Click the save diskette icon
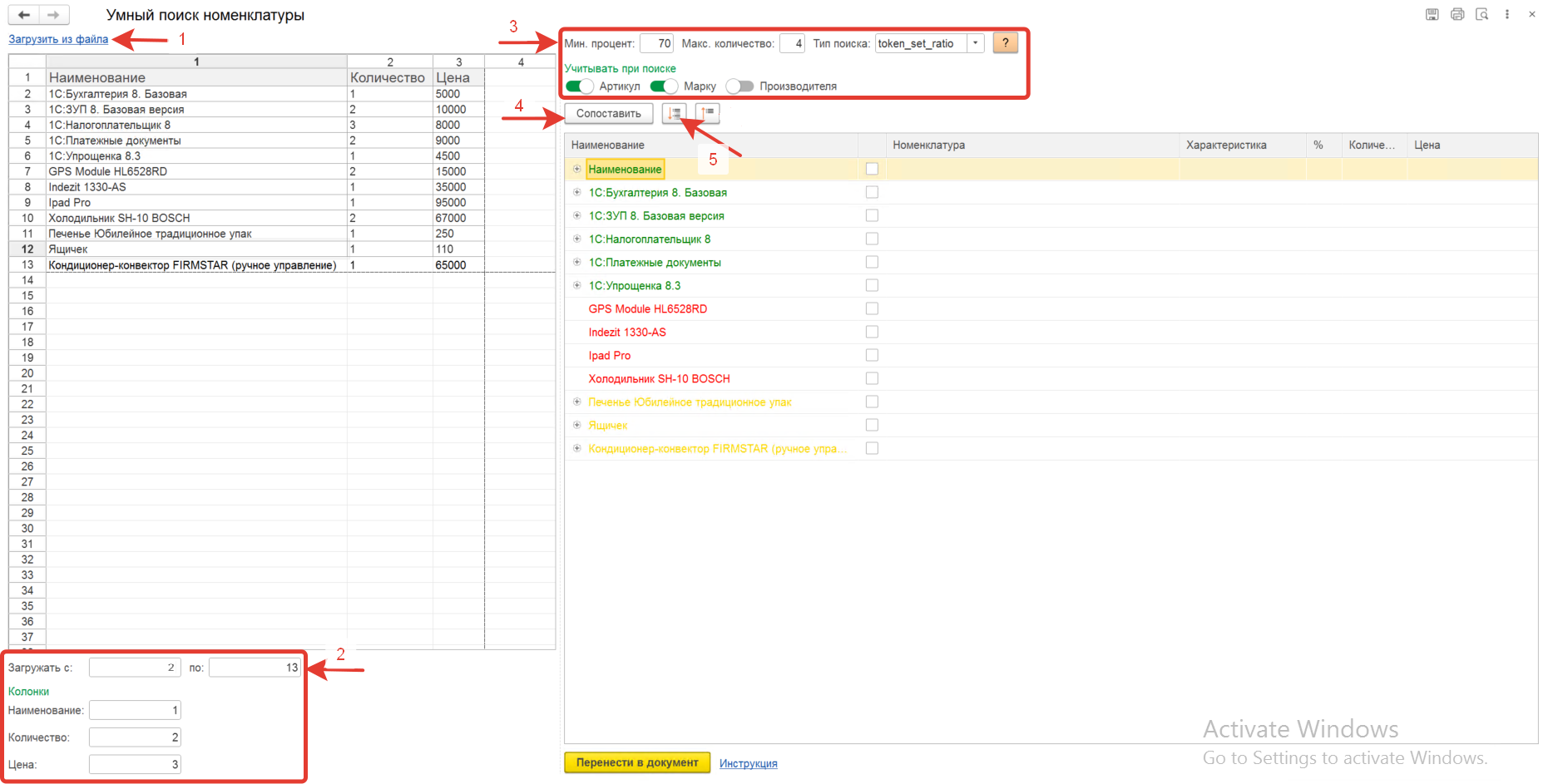1553x784 pixels. (1432, 14)
